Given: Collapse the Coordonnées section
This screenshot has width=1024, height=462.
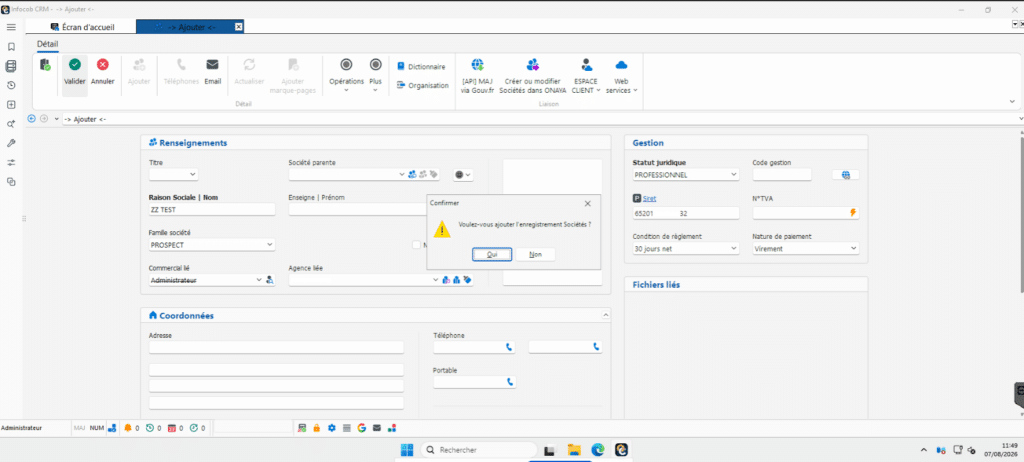Looking at the screenshot, I should (605, 315).
